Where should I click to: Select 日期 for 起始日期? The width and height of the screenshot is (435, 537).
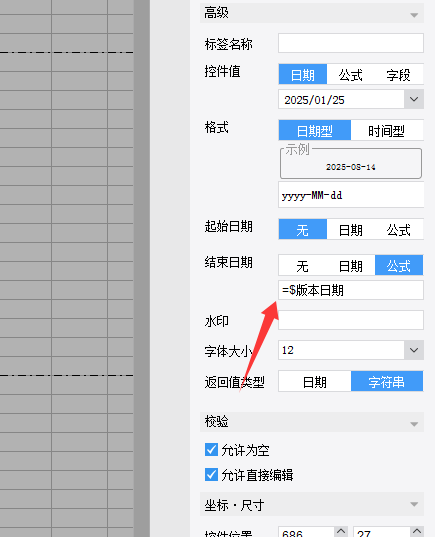(x=351, y=229)
